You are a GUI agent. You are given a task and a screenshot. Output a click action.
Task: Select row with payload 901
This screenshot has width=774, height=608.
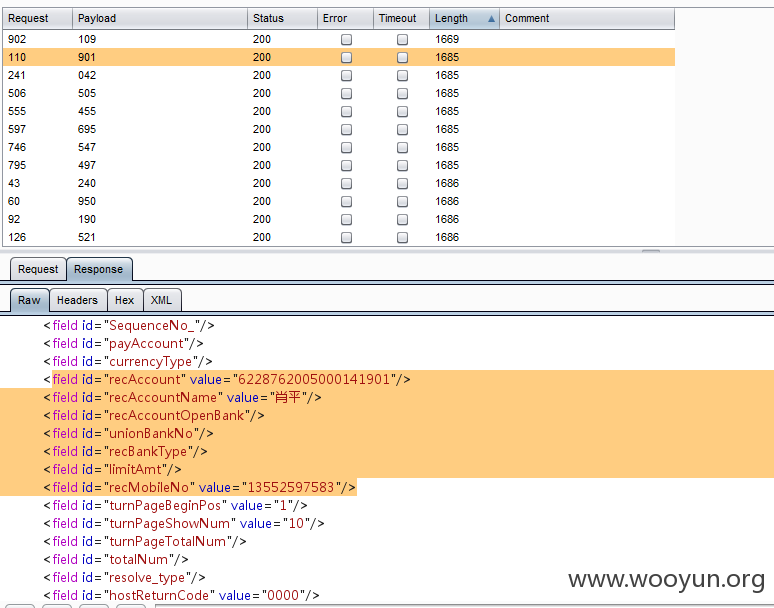(x=339, y=57)
